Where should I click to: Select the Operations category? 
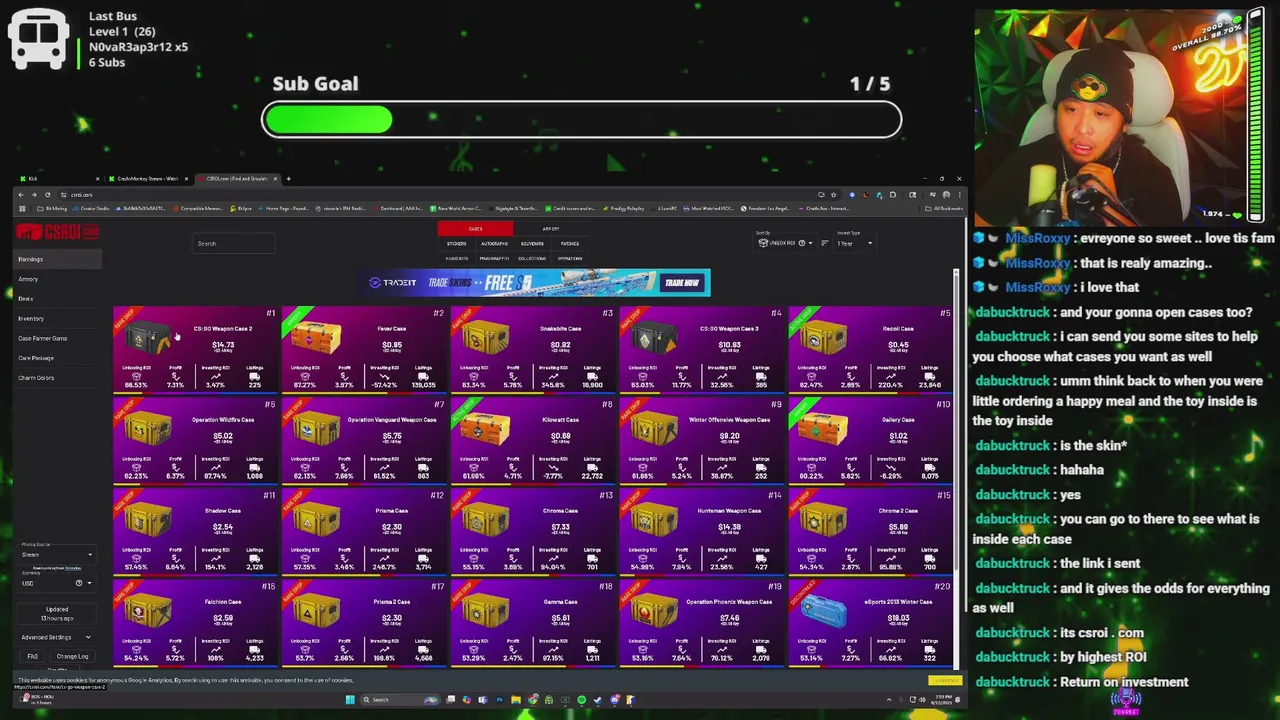(570, 258)
